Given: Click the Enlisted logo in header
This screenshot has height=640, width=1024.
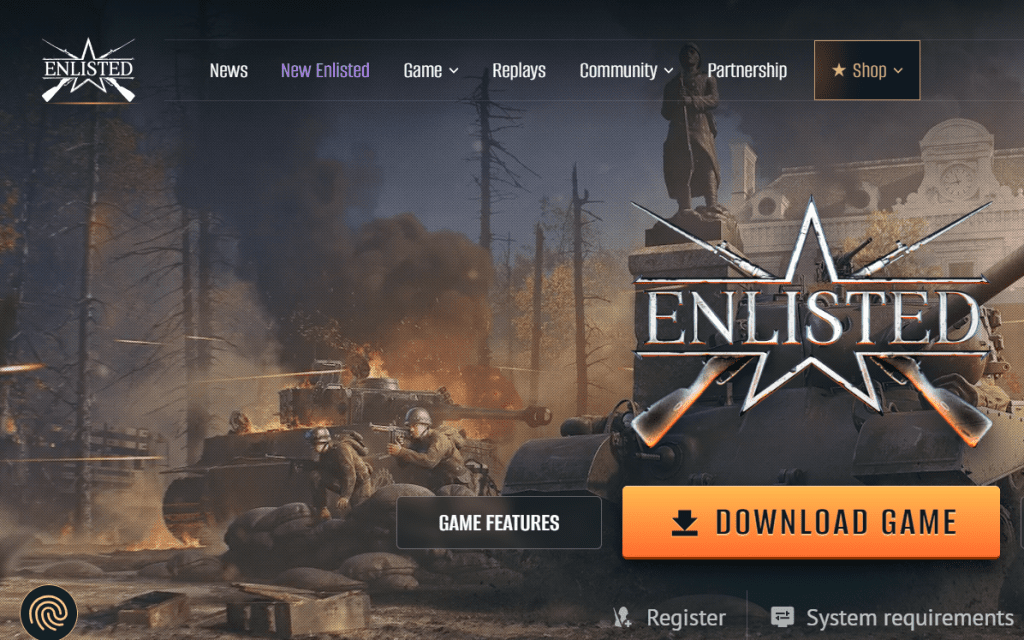Looking at the screenshot, I should (x=88, y=71).
